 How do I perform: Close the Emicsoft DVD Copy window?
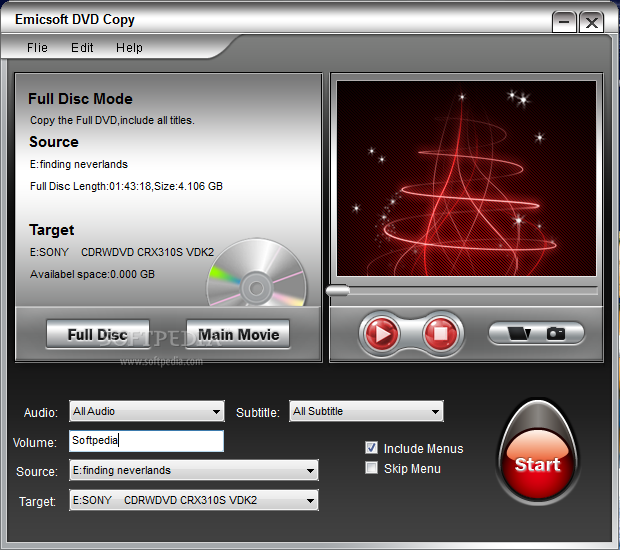pyautogui.click(x=592, y=22)
